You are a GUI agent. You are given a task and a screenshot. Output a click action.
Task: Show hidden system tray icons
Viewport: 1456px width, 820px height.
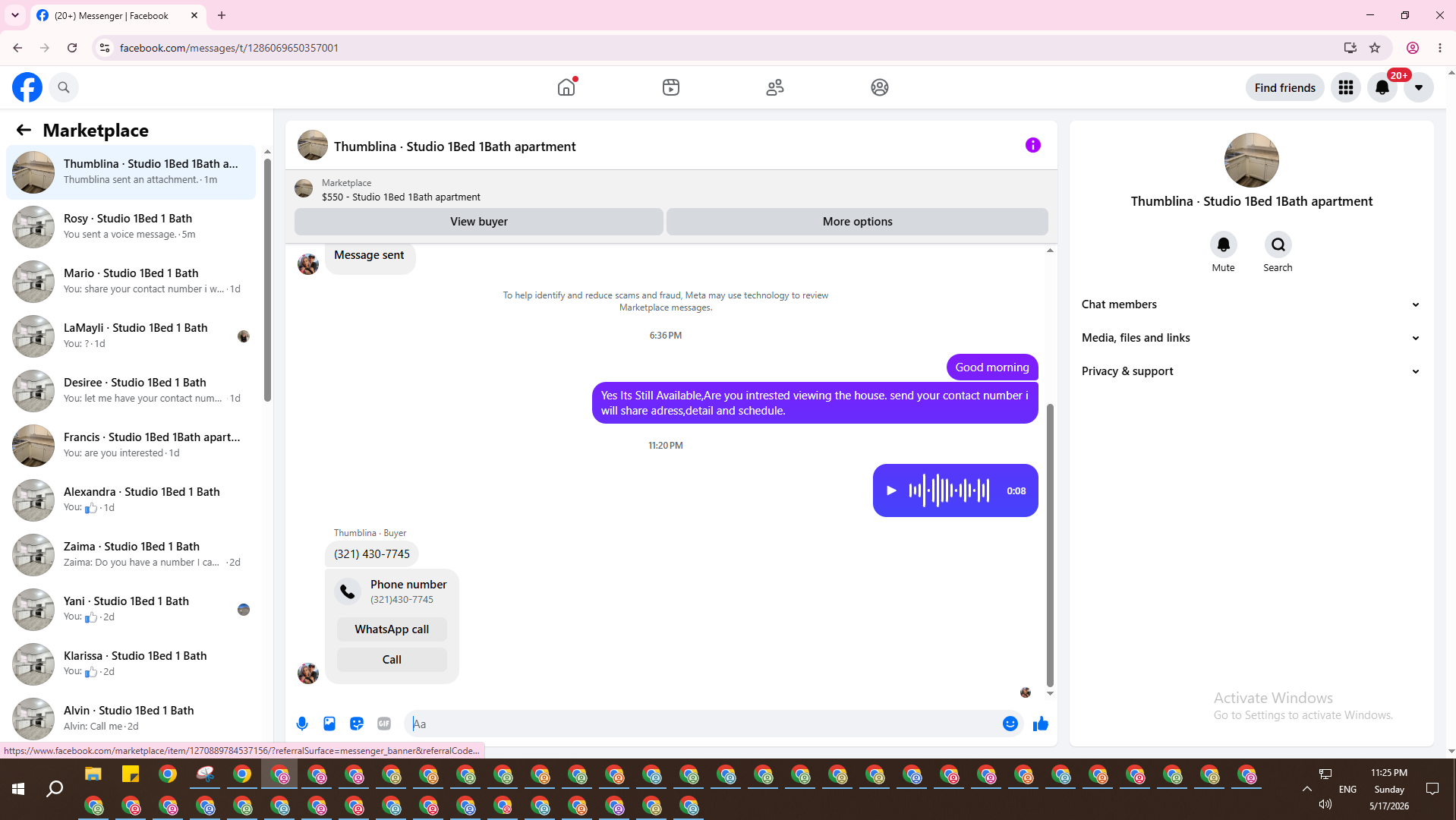coord(1307,790)
